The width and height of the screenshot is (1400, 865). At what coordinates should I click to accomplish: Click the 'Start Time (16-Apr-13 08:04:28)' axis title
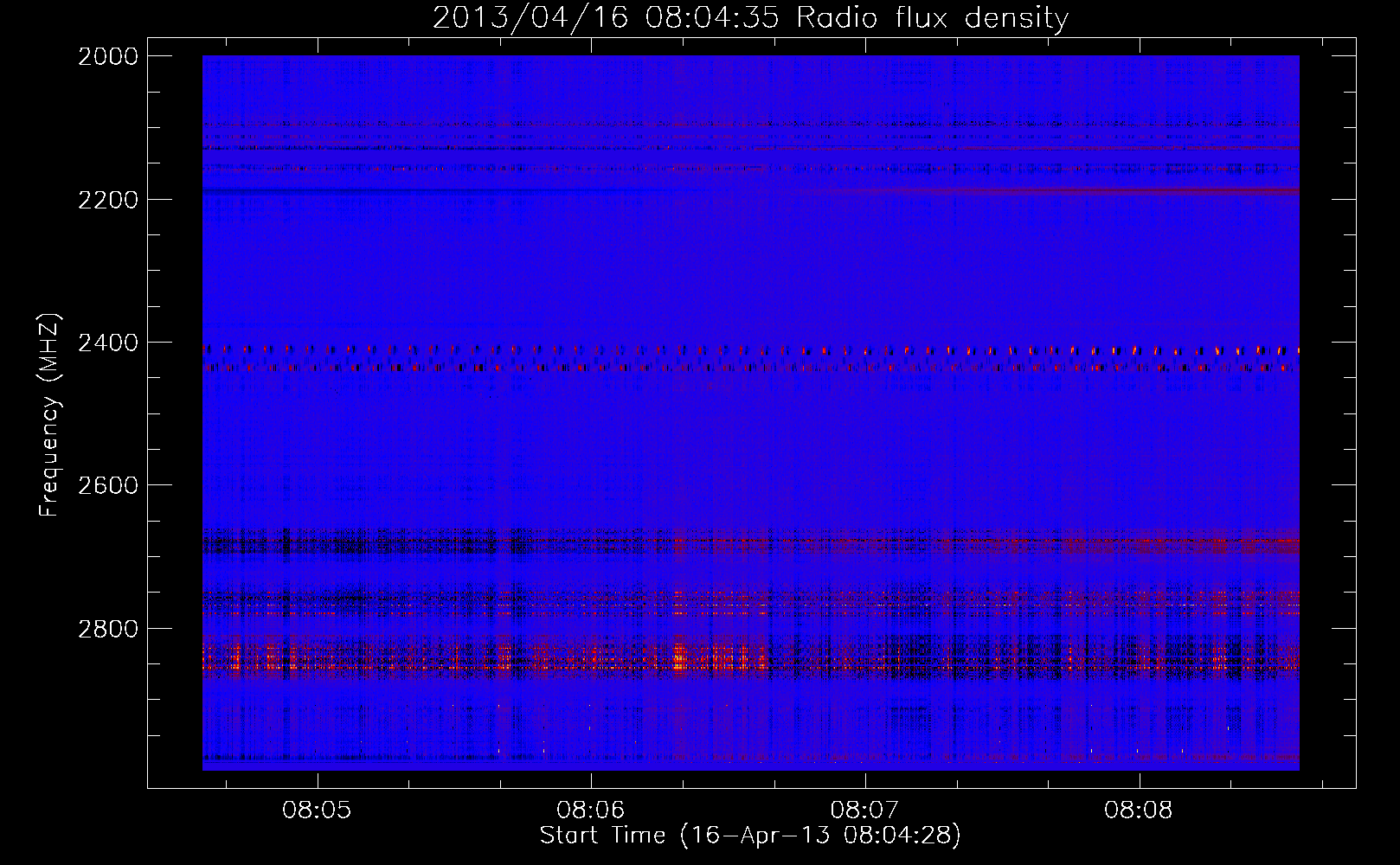pyautogui.click(x=750, y=836)
